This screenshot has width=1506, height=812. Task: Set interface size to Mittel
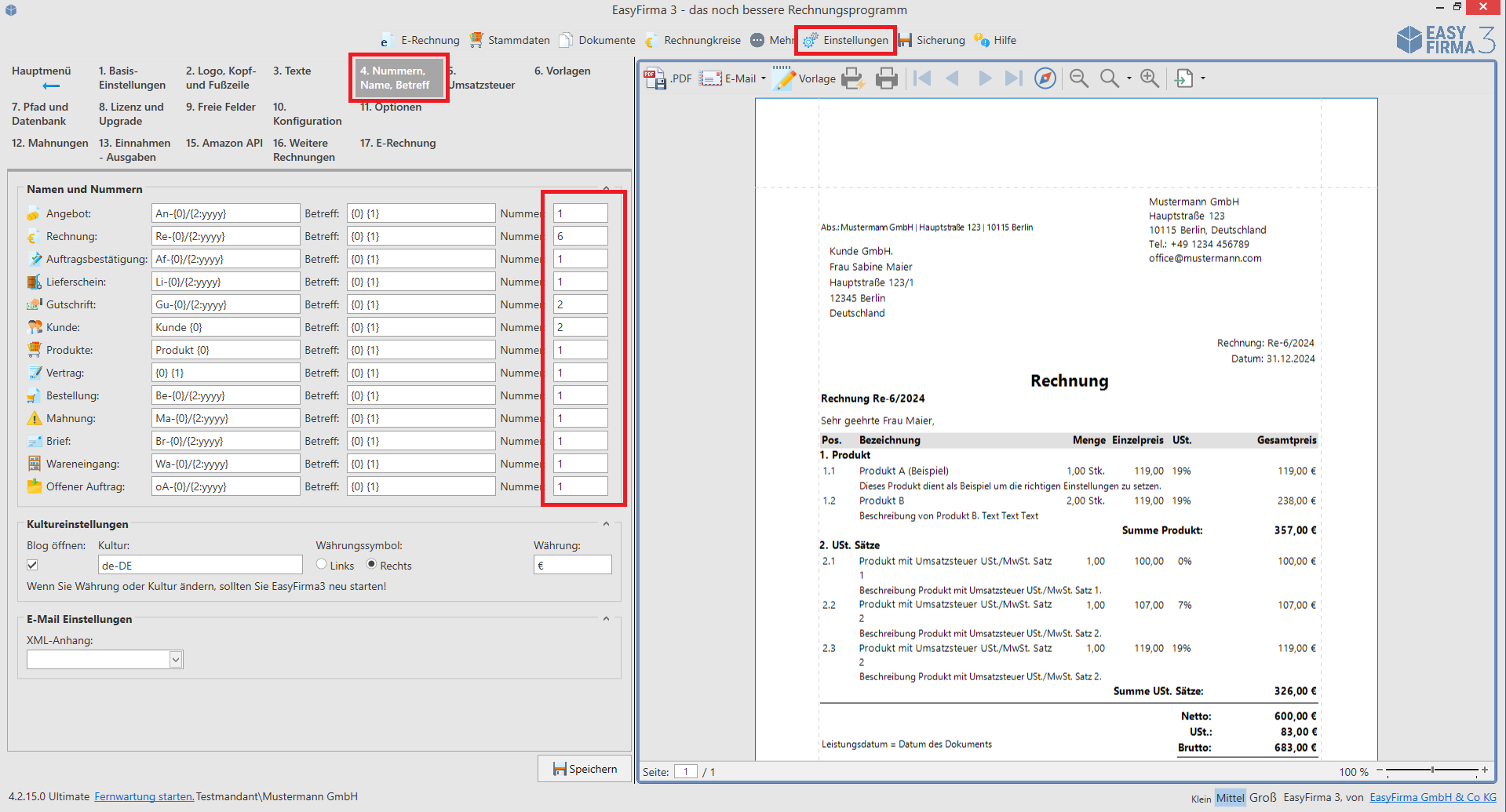tap(1230, 798)
